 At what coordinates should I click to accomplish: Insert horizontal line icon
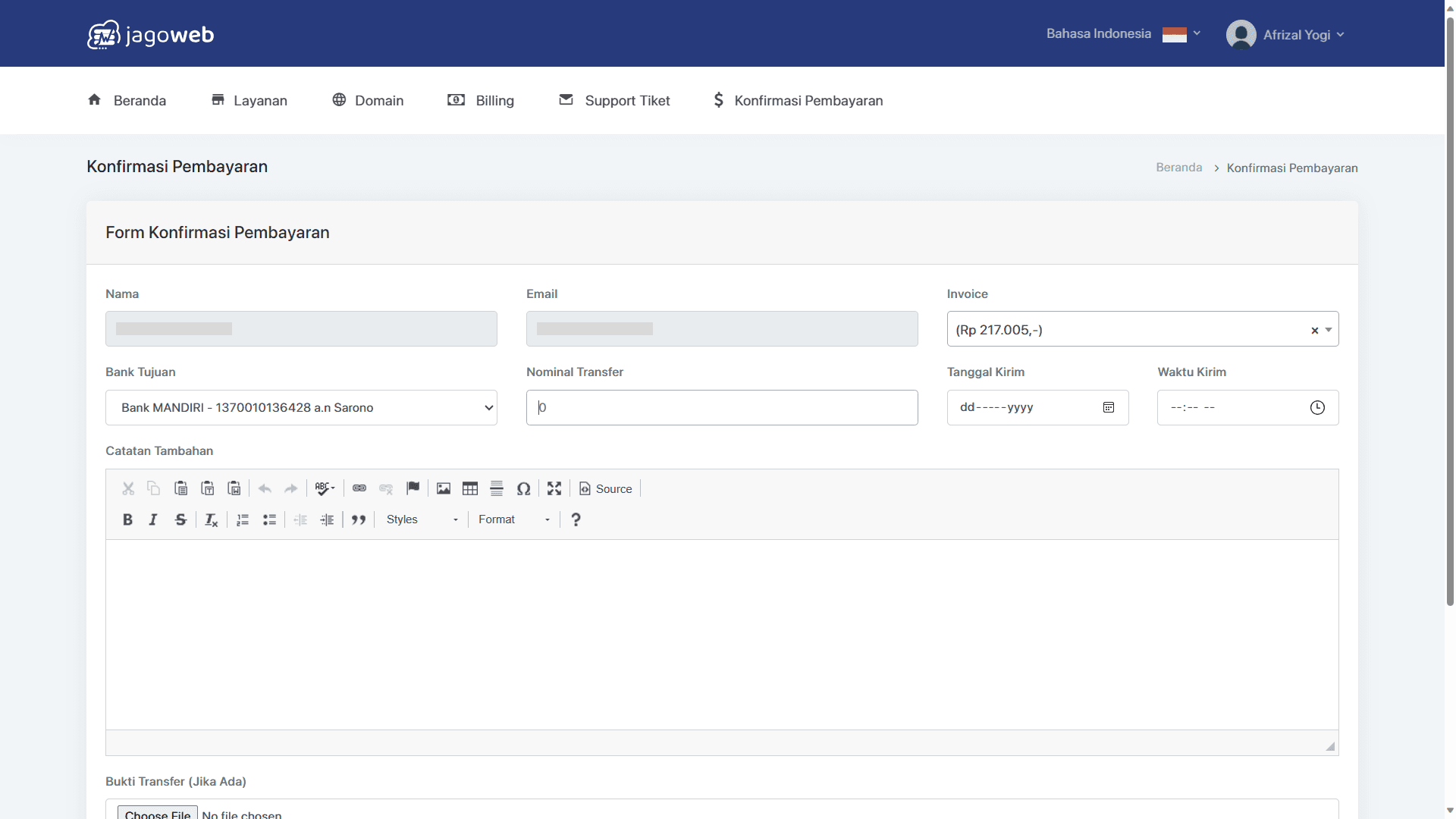click(x=497, y=489)
